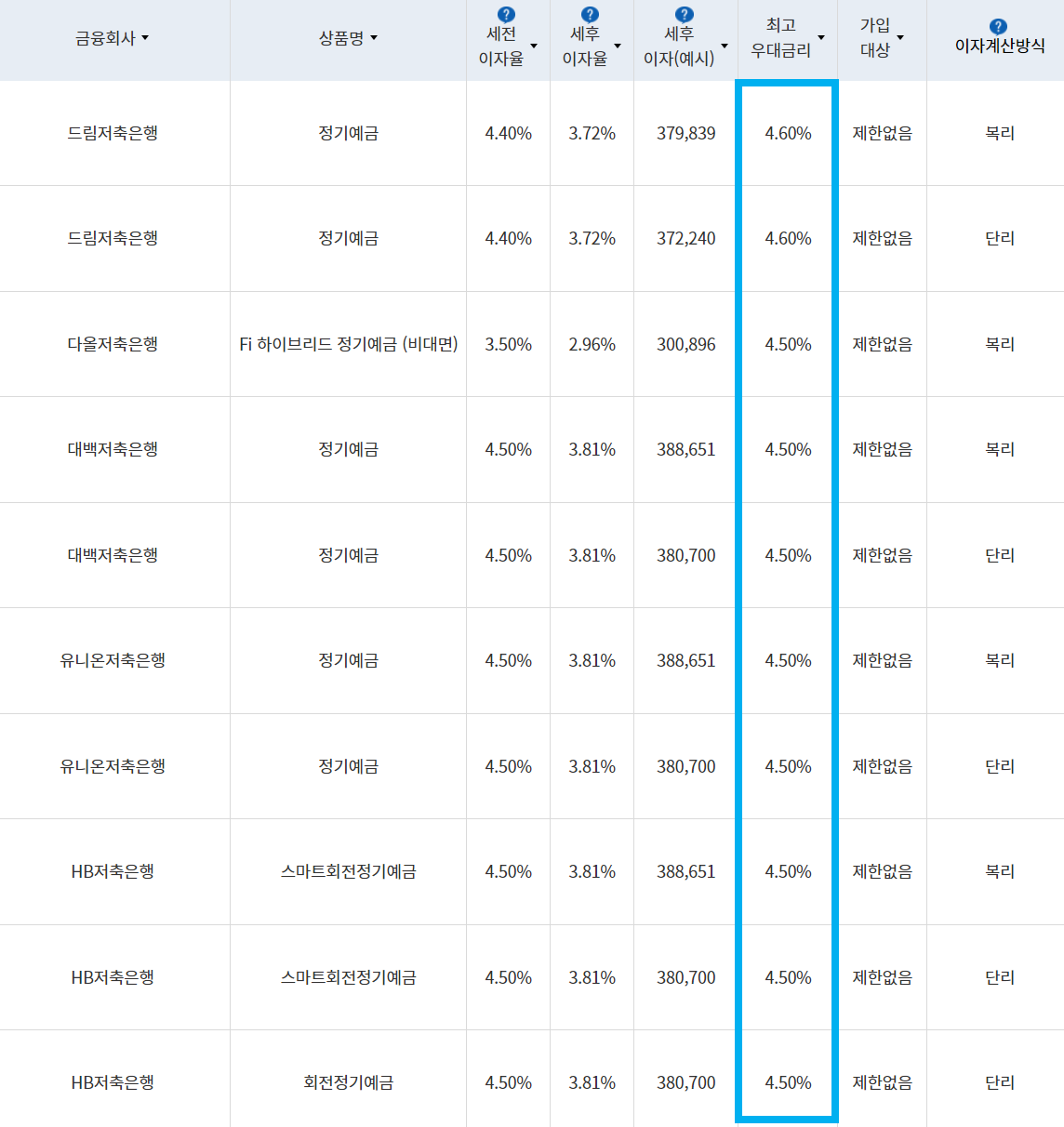
Task: Expand the 상품명 column sort arrow
Action: (374, 38)
